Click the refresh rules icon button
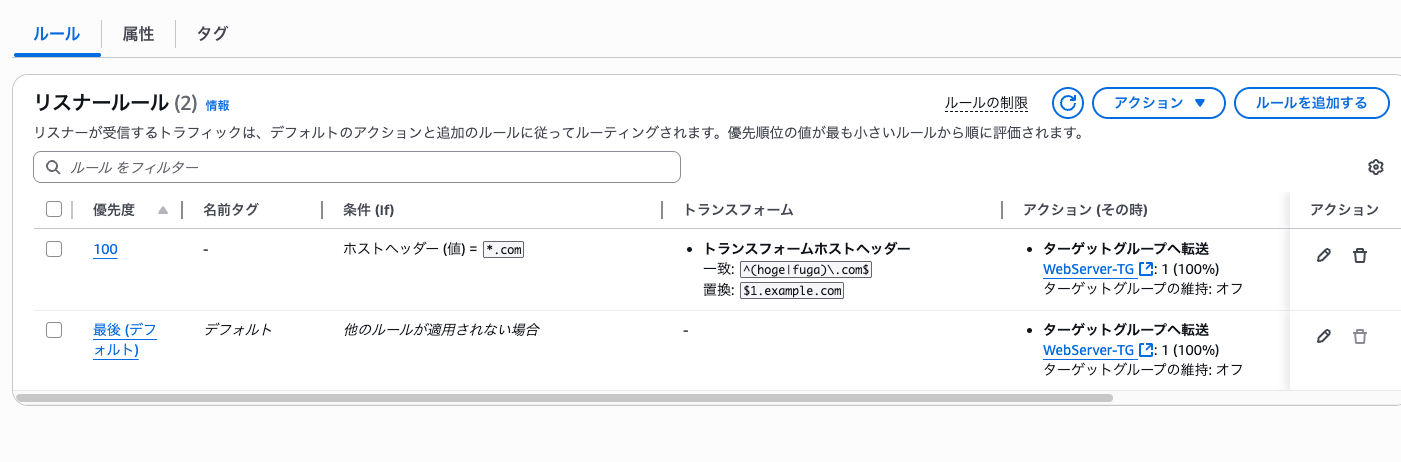The width and height of the screenshot is (1401, 462). coord(1068,103)
